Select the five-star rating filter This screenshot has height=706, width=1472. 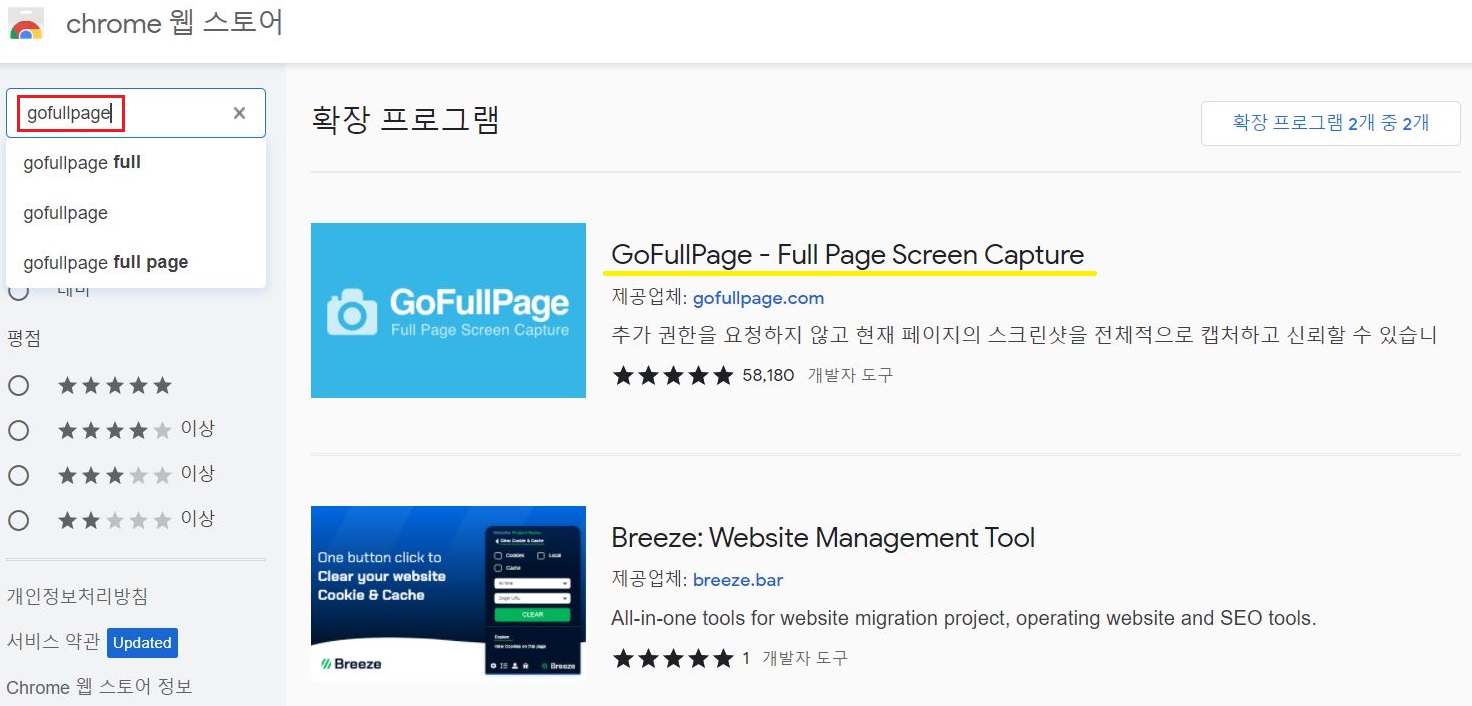pos(18,385)
